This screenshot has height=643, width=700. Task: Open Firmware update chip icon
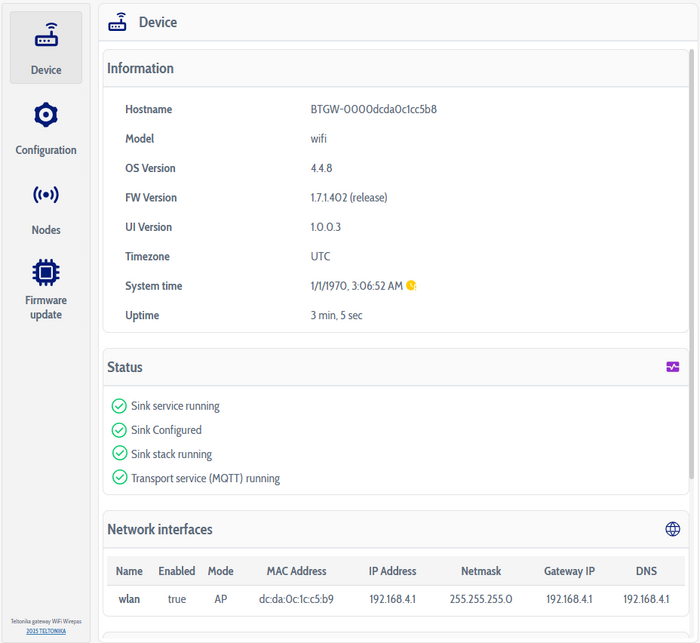pyautogui.click(x=46, y=272)
